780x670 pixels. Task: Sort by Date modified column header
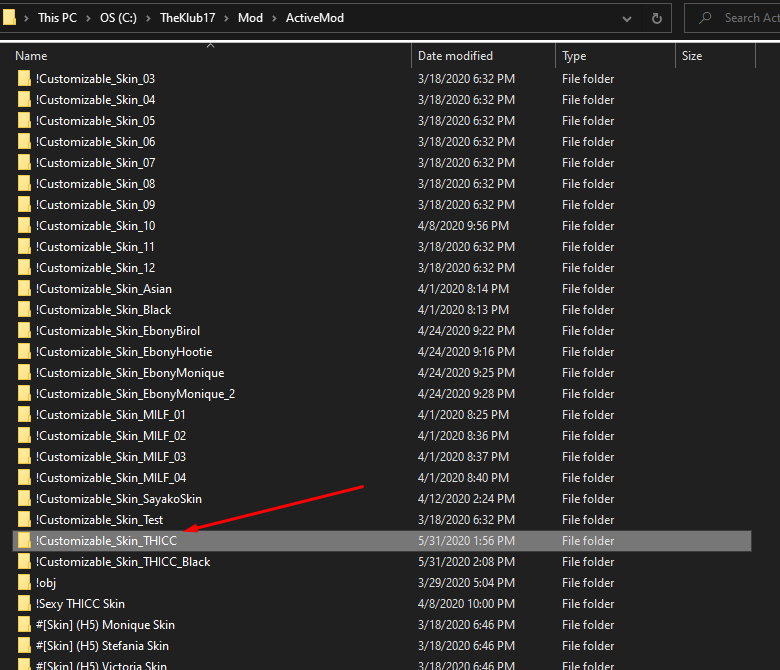click(455, 56)
